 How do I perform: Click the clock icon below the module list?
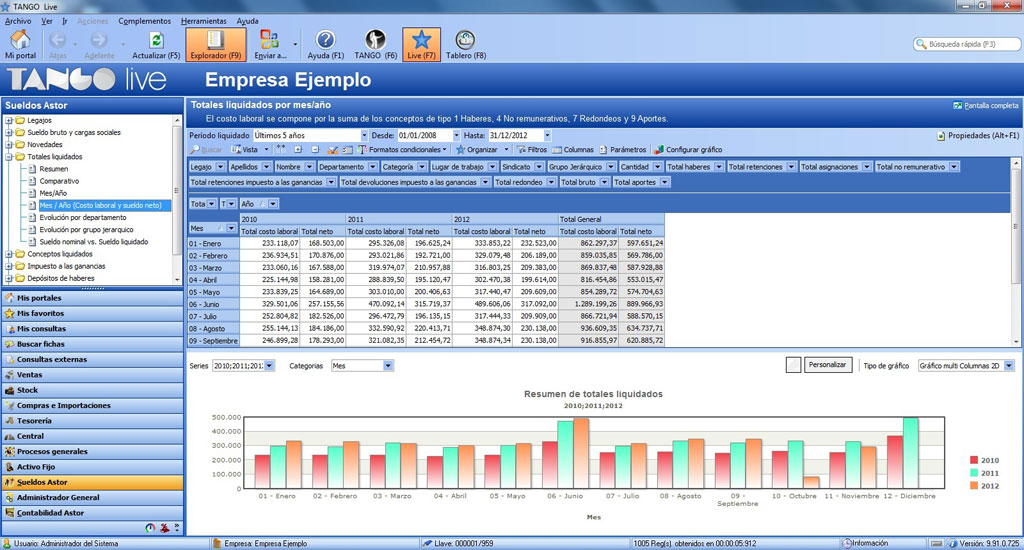(150, 528)
